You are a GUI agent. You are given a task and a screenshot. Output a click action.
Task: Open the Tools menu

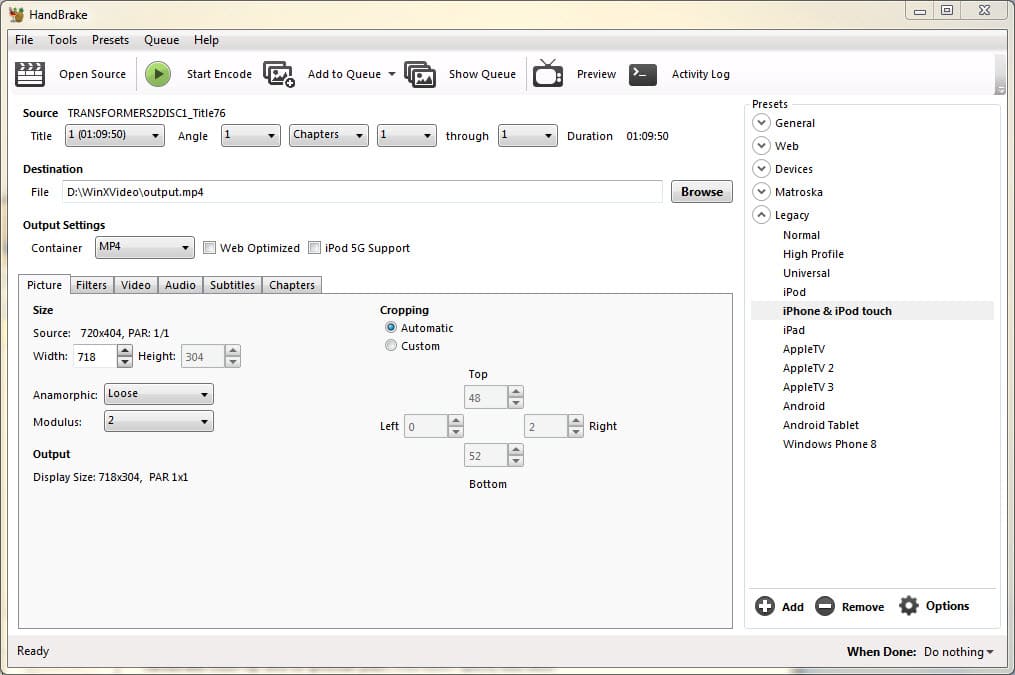[x=62, y=40]
